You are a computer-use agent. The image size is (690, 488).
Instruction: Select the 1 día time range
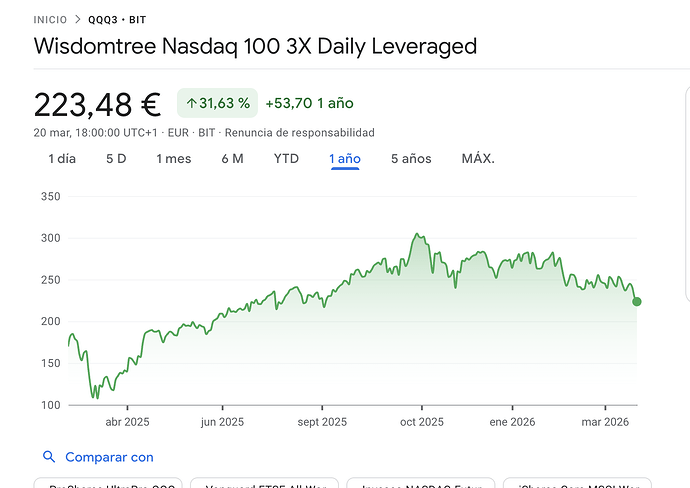[62, 158]
